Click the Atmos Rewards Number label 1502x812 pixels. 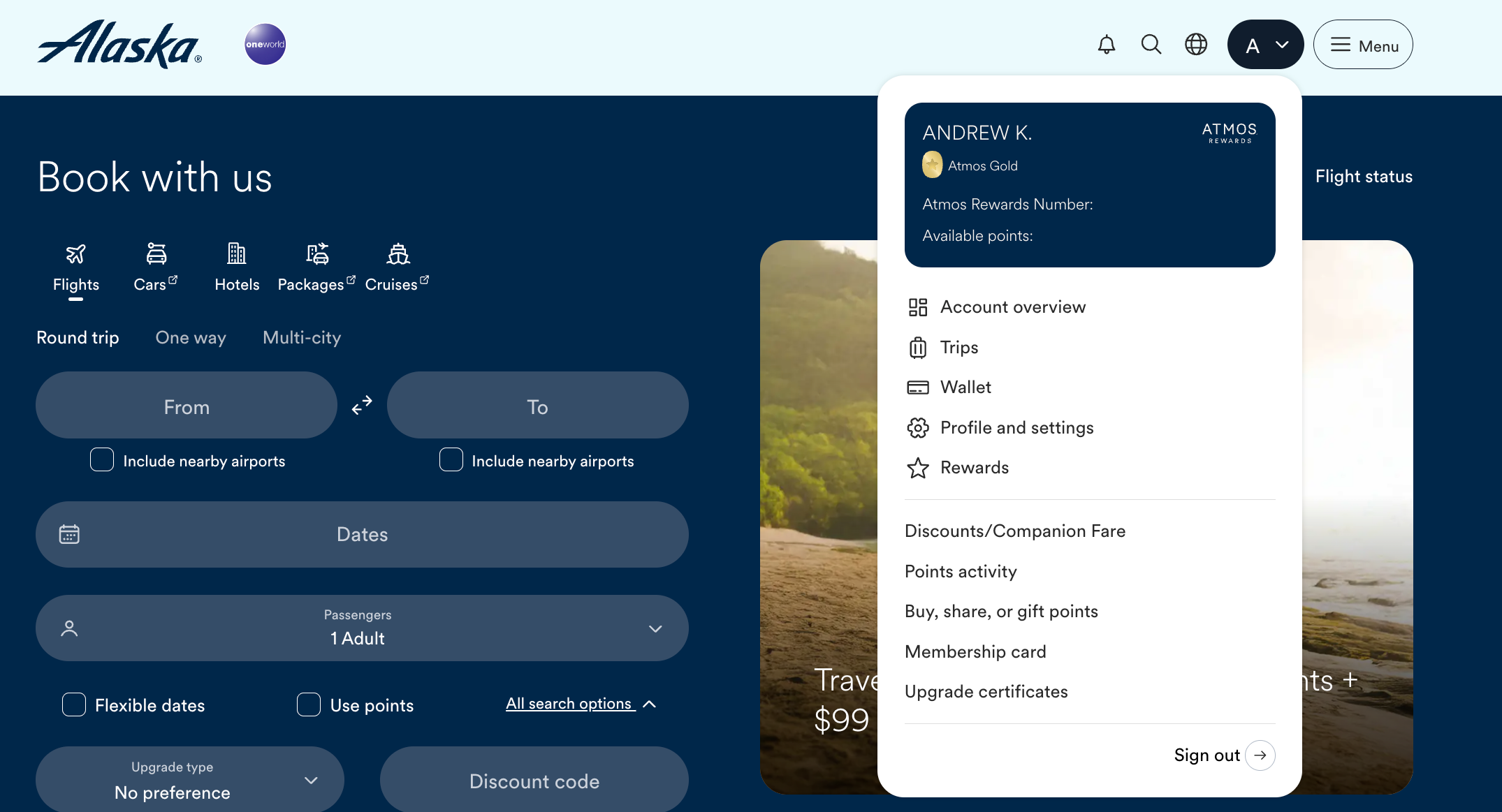pyautogui.click(x=1007, y=205)
